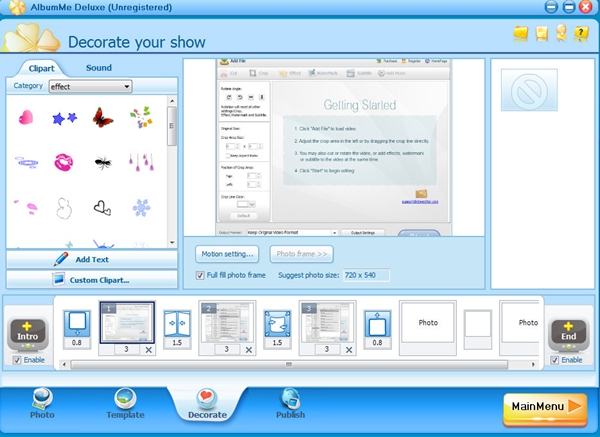Click the 0.8 transition icon after slide 3
Viewport: 600px width, 437px height.
click(378, 324)
